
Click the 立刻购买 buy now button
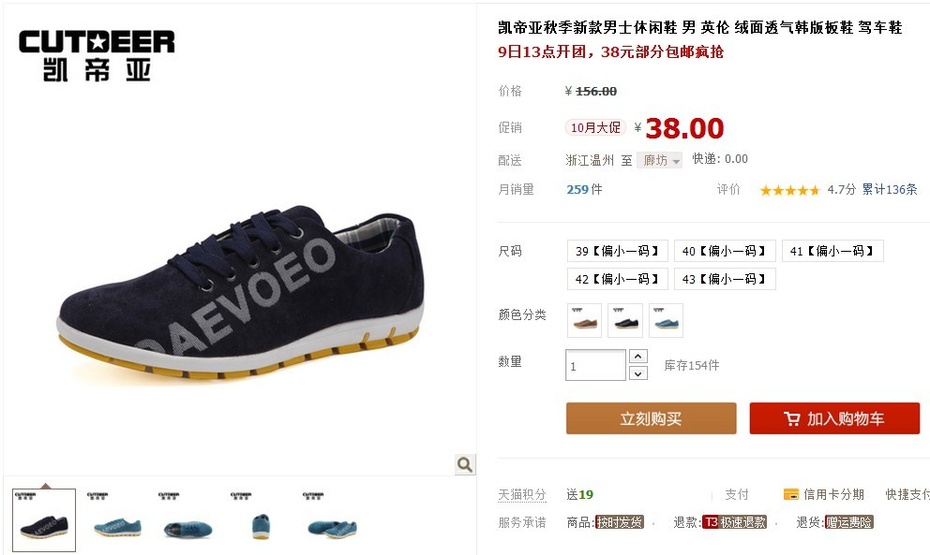[x=651, y=419]
